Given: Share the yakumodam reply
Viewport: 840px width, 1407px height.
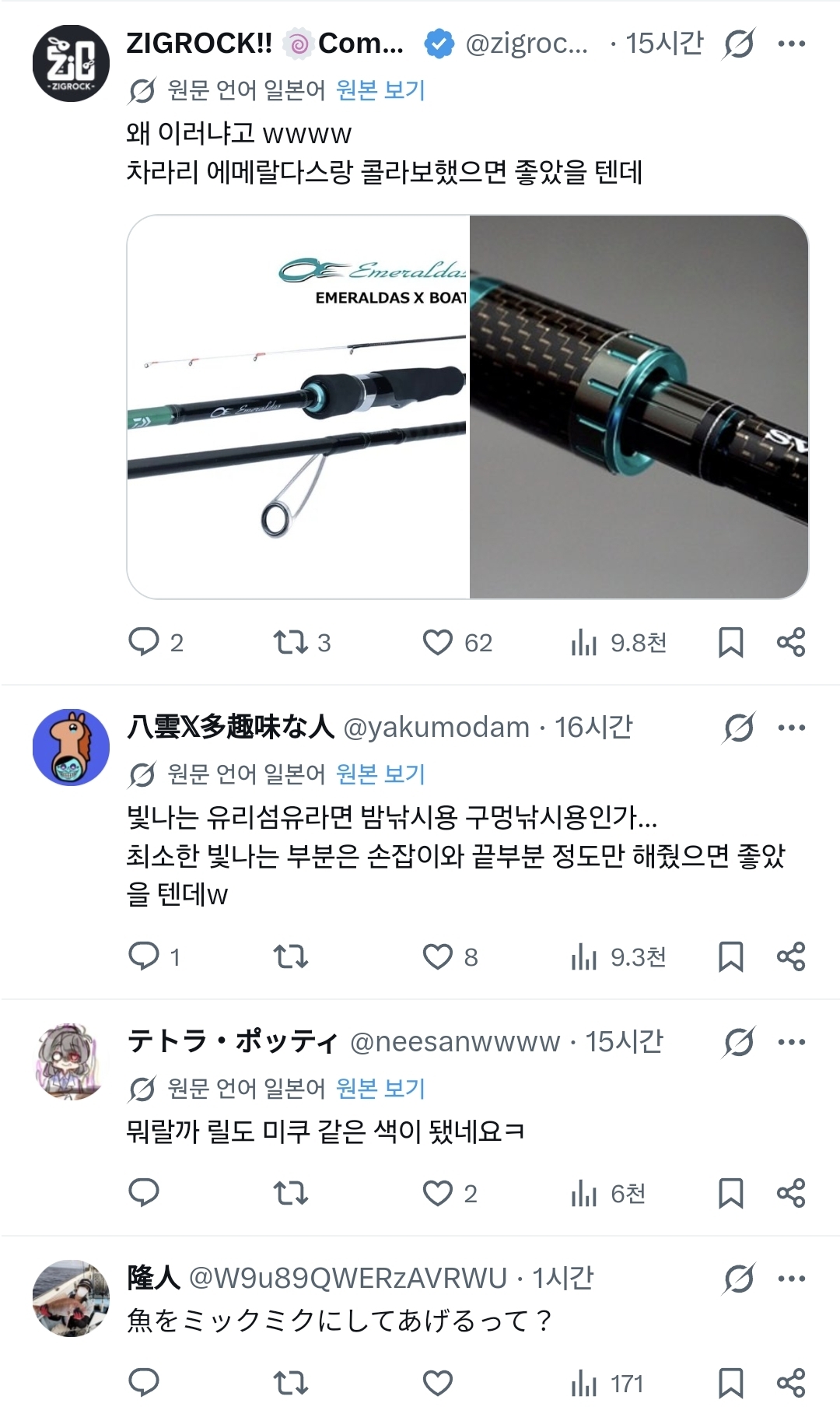Looking at the screenshot, I should (791, 956).
